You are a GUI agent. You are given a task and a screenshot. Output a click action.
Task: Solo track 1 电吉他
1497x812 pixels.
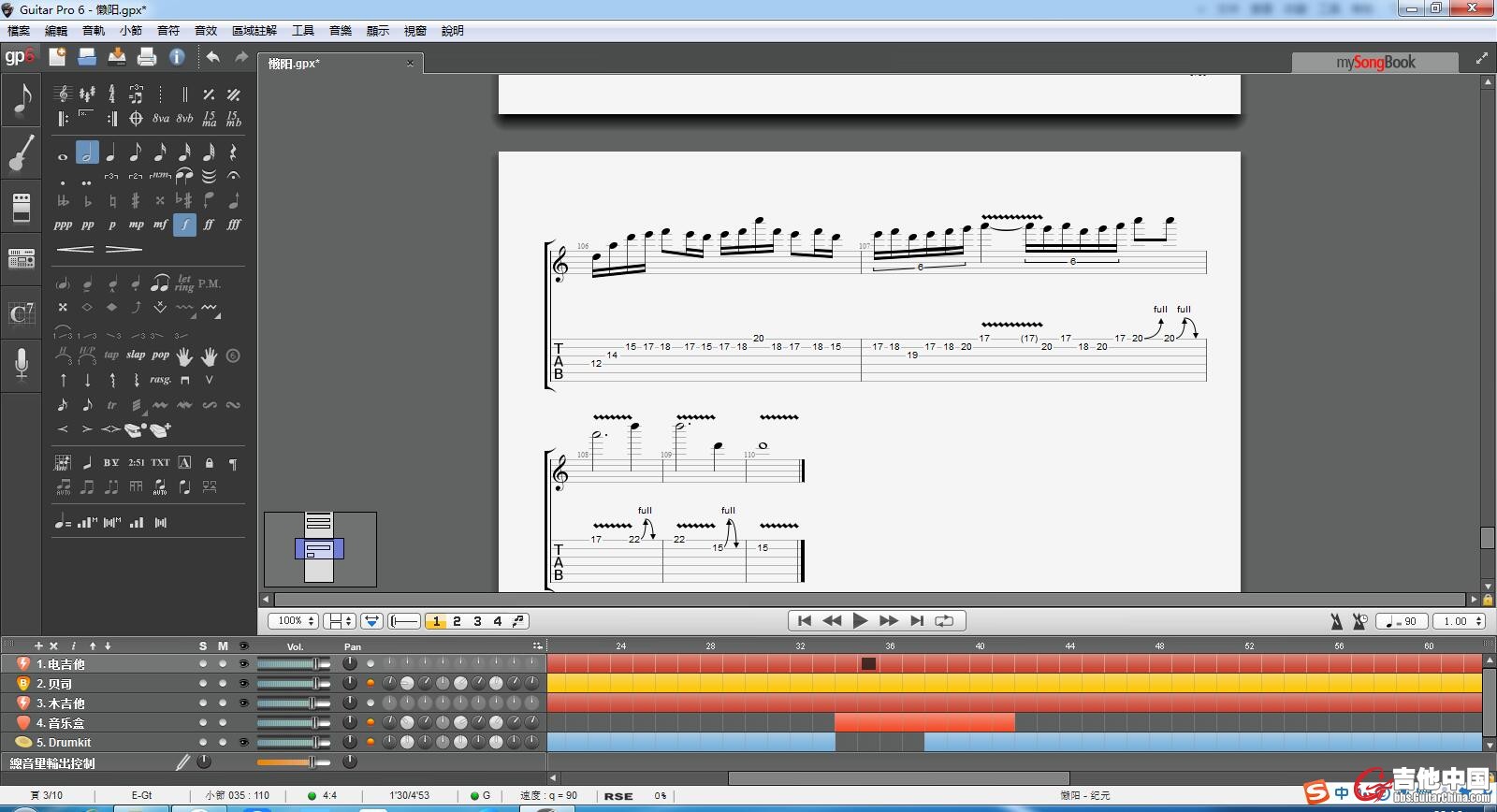click(203, 664)
